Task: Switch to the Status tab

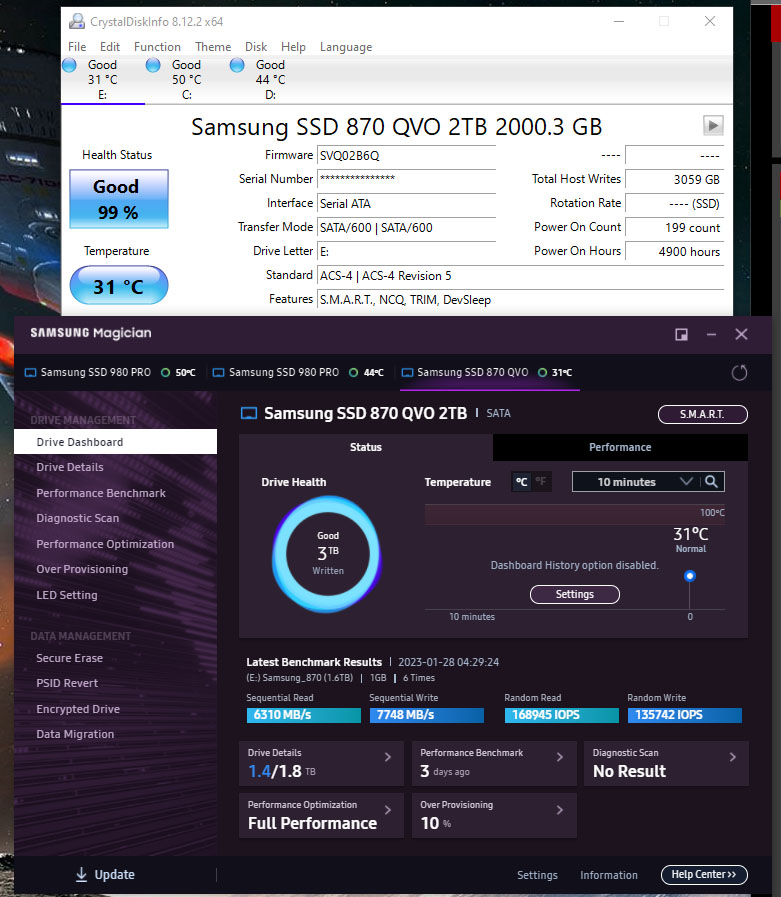Action: [x=366, y=447]
